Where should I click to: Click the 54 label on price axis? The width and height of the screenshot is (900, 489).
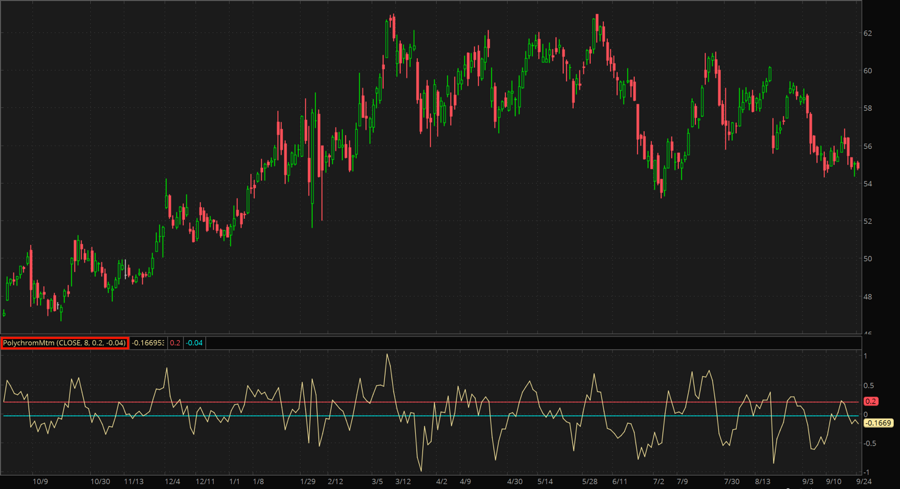click(x=868, y=184)
